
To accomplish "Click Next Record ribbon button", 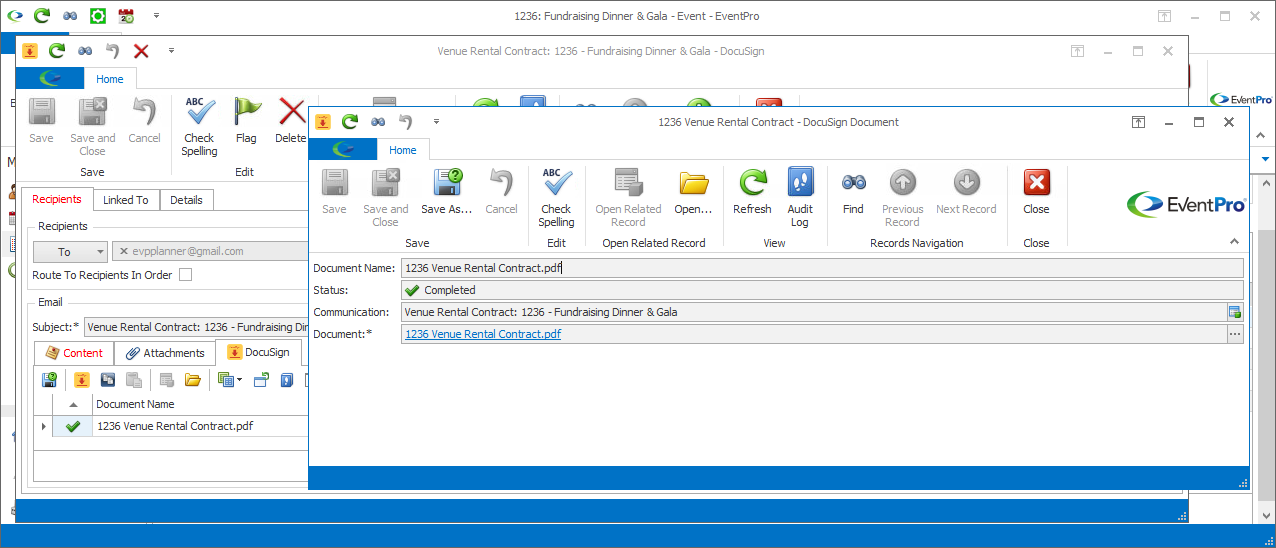I will point(966,192).
